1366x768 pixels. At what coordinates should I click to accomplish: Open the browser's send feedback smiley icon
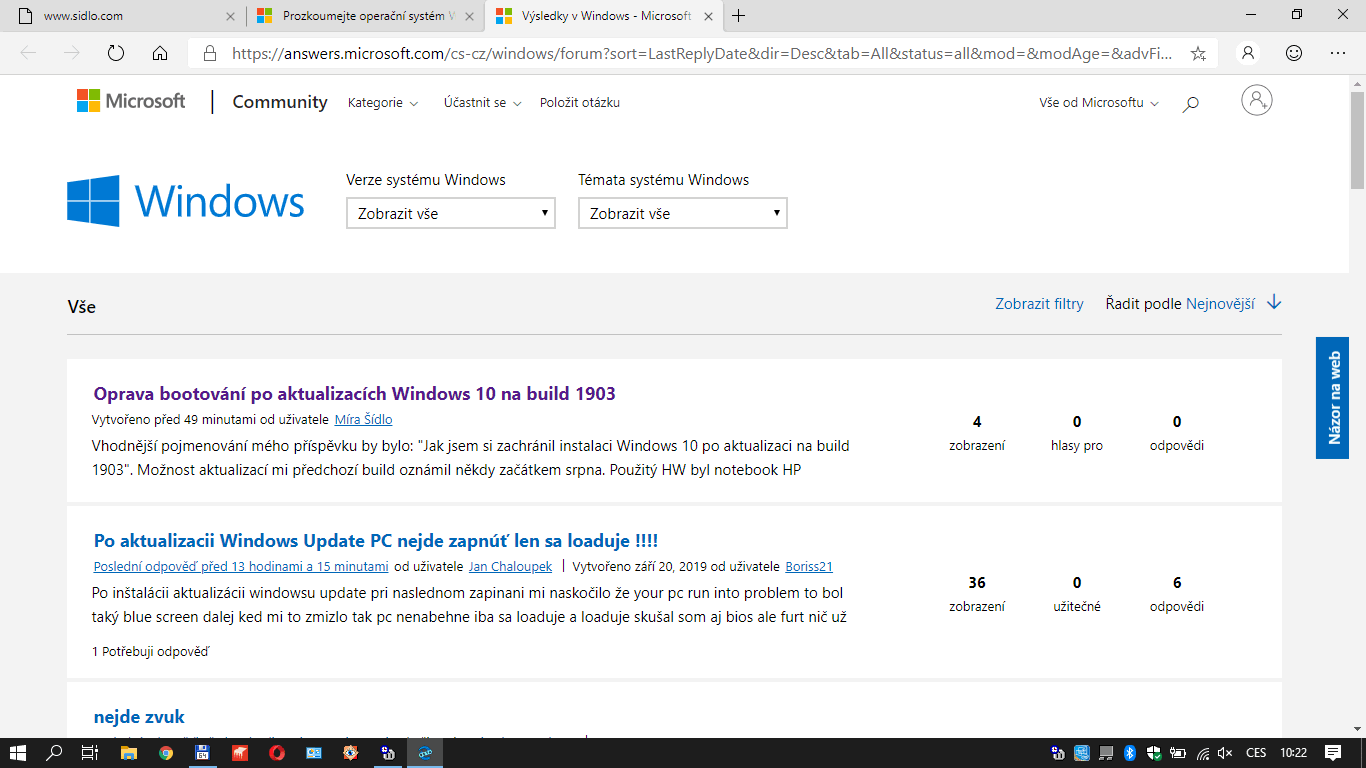click(1294, 53)
